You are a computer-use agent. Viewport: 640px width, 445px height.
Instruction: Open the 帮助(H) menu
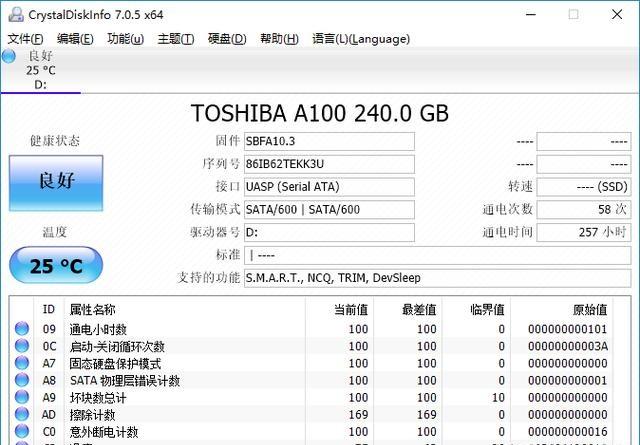279,39
